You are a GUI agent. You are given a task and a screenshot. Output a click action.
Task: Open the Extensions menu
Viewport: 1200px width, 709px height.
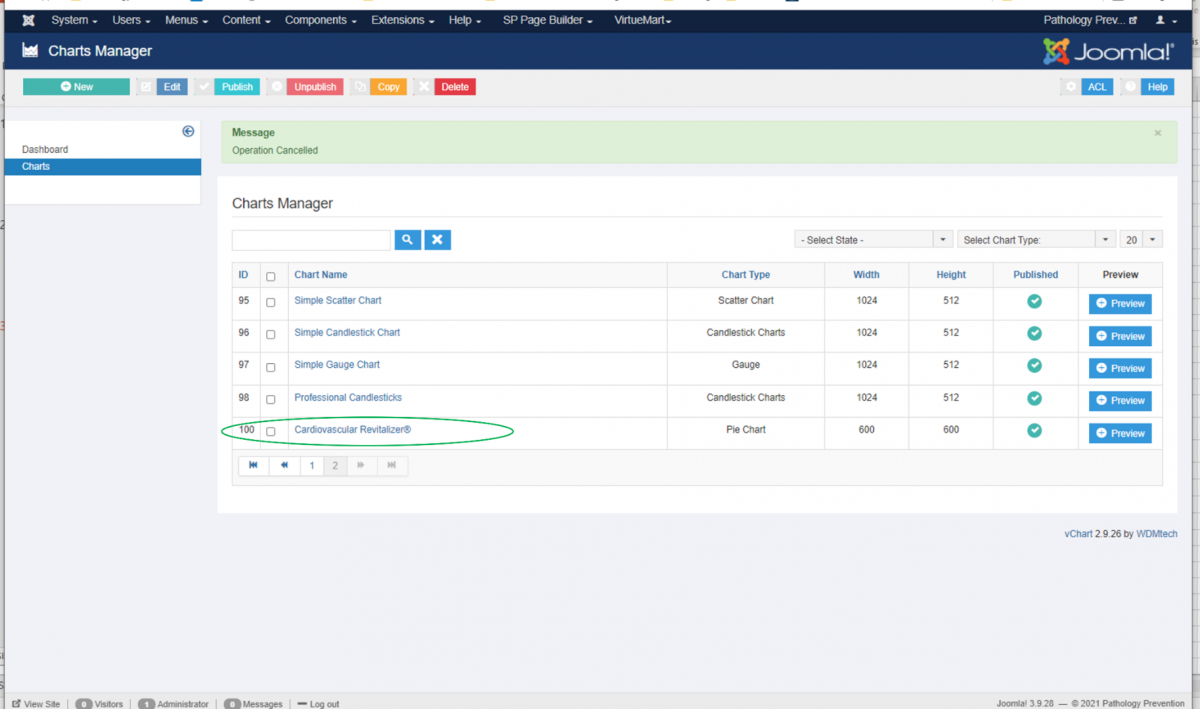[403, 20]
